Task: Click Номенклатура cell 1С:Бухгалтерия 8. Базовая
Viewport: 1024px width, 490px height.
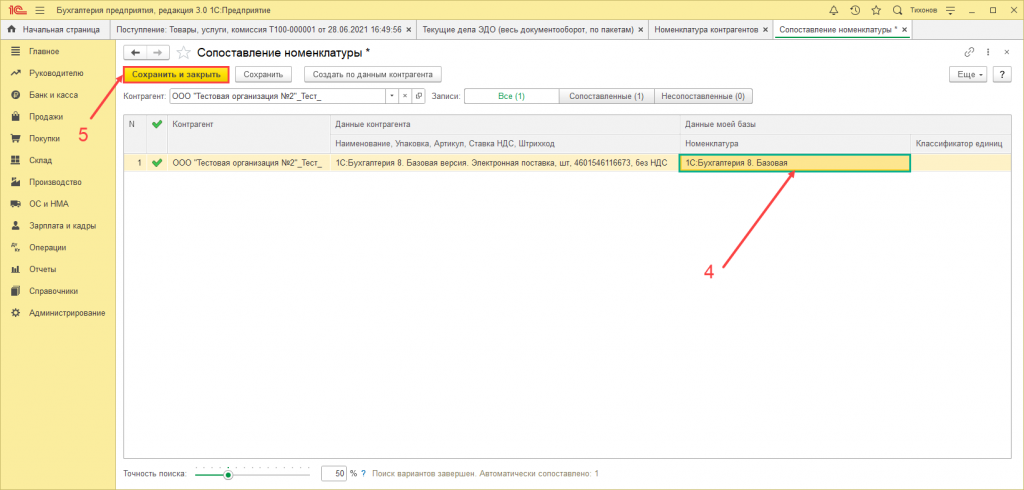Action: pyautogui.click(x=794, y=163)
